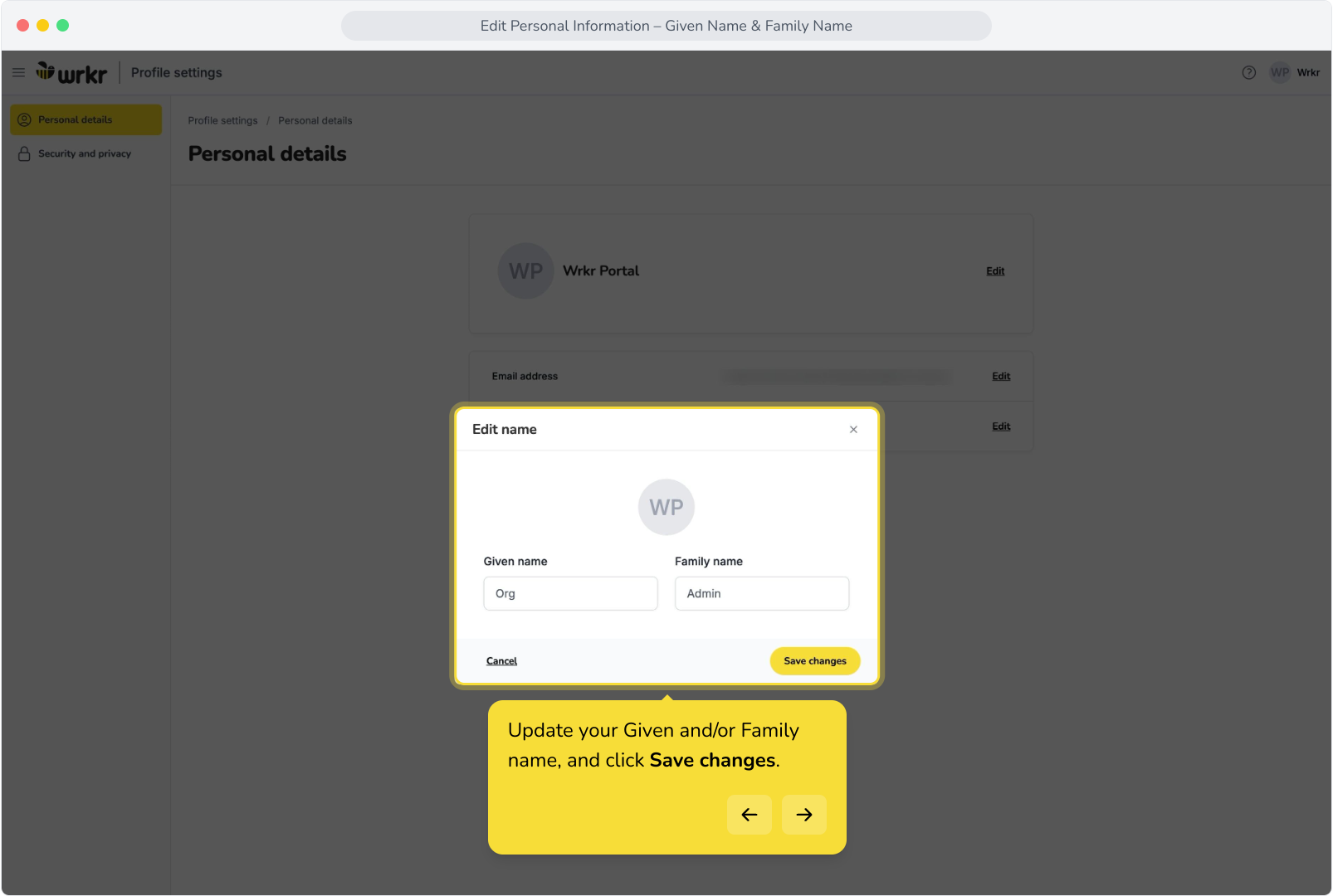Close the Edit name dialog
Screen dimensions: 1333x896
pos(853,430)
